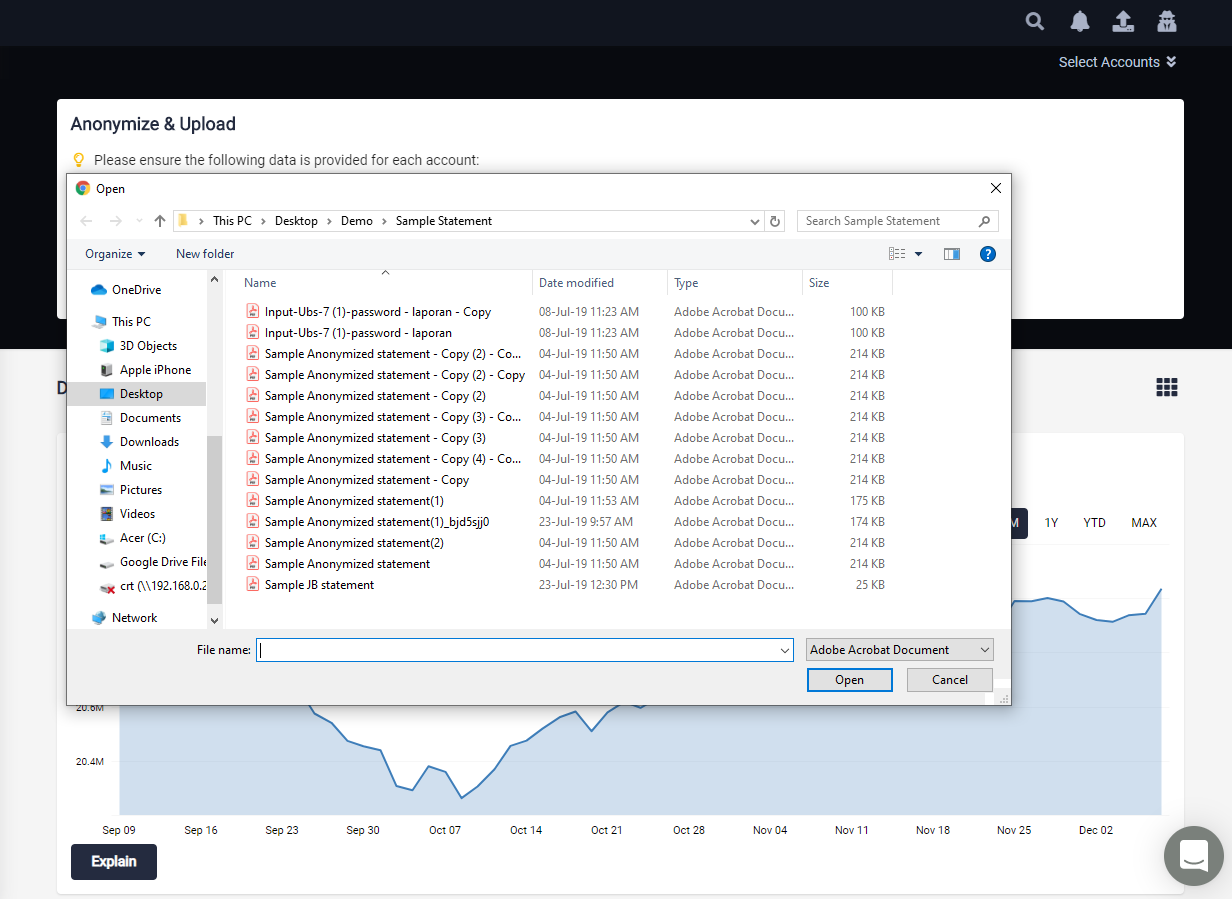Viewport: 1232px width, 899px height.
Task: Go forward in the Open dialog
Action: pos(116,221)
